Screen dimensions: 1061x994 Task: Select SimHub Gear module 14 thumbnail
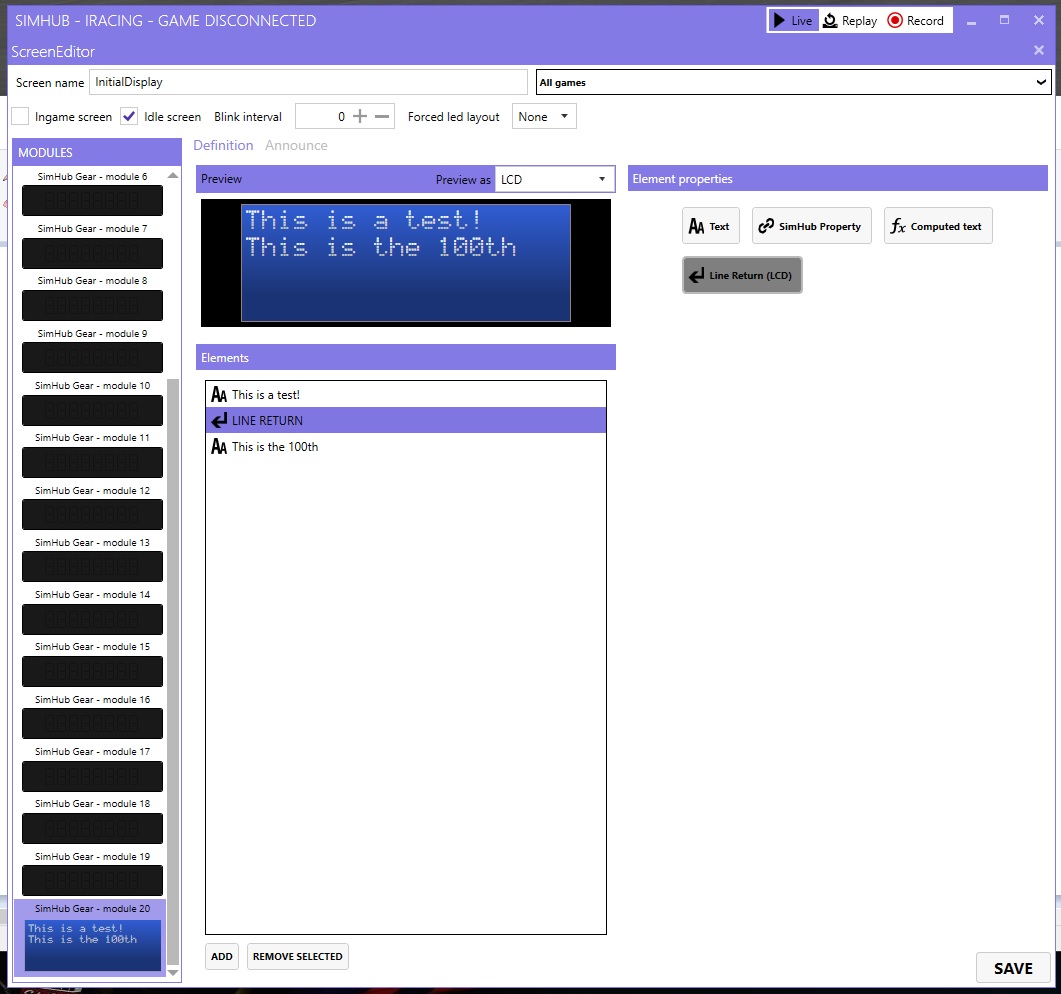(x=92, y=619)
